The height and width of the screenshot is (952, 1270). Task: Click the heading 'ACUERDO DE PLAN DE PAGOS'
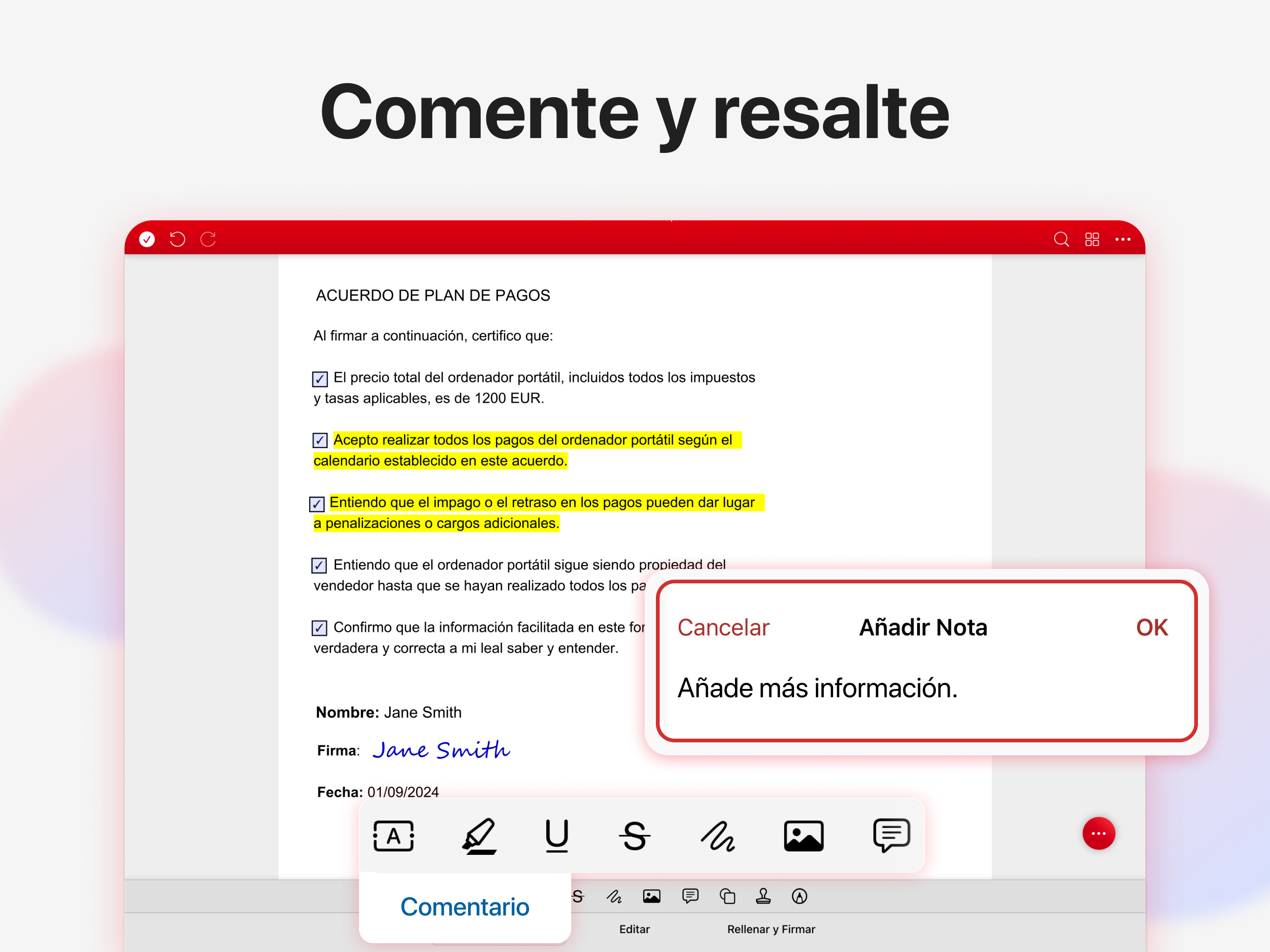click(433, 295)
